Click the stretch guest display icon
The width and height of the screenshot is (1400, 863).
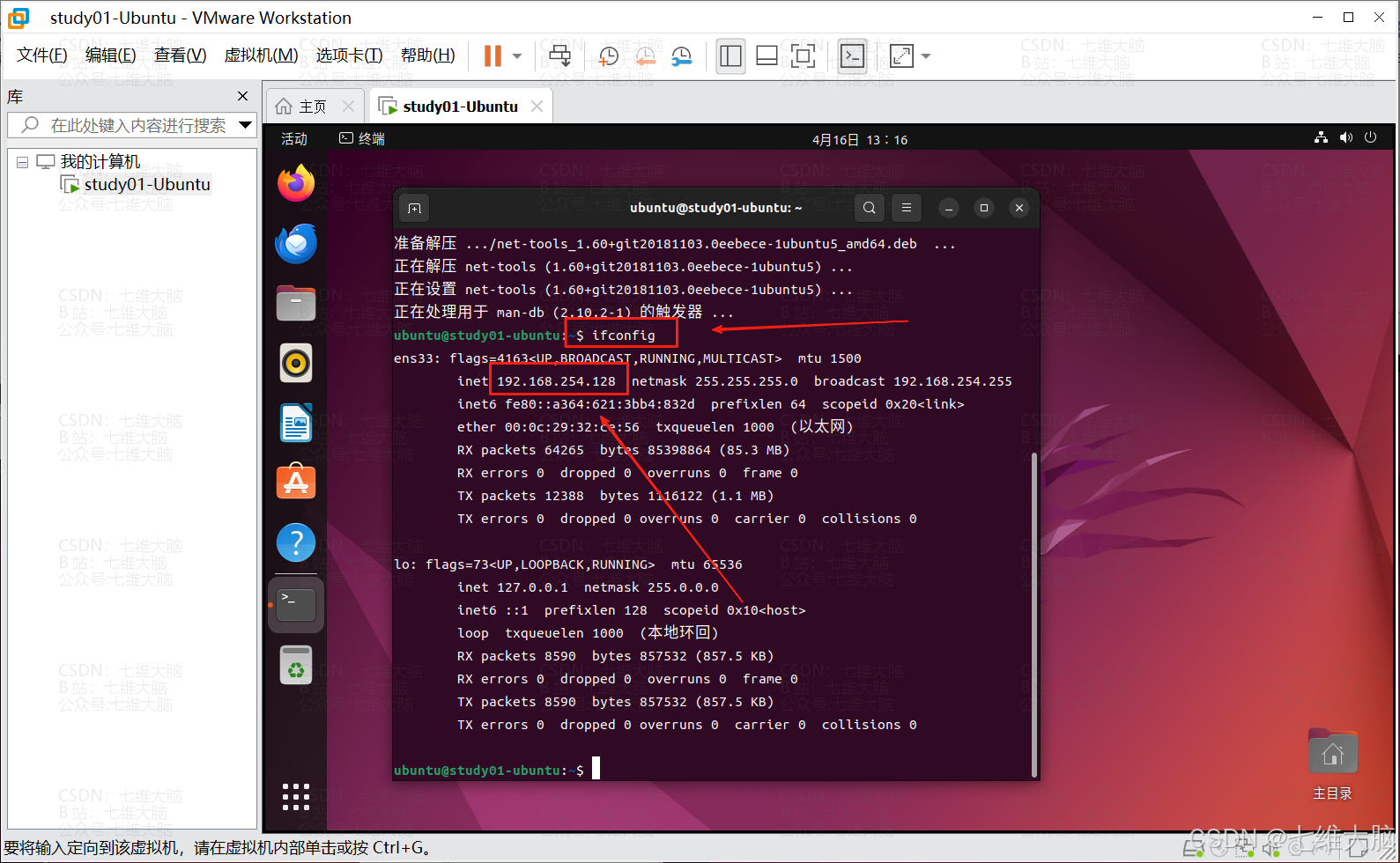point(902,56)
